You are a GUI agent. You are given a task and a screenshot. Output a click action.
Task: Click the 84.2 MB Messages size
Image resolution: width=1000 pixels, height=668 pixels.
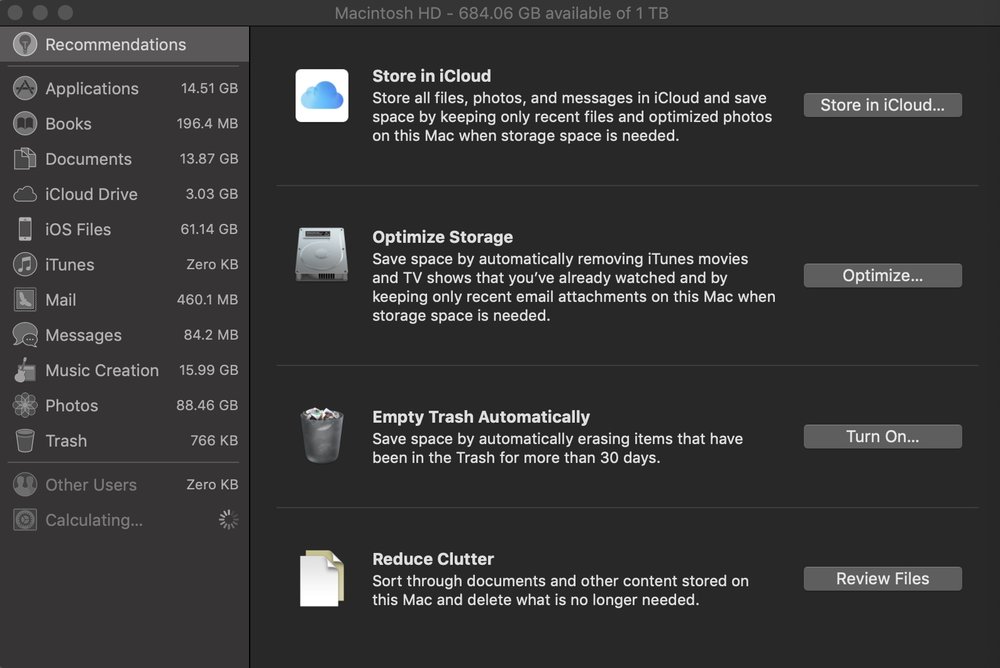click(x=211, y=335)
